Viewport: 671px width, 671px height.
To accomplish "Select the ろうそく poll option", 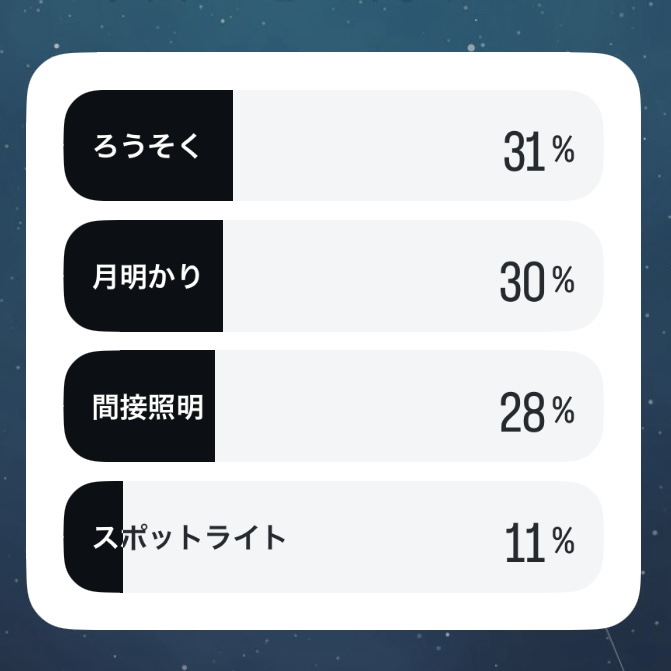I will pos(333,145).
